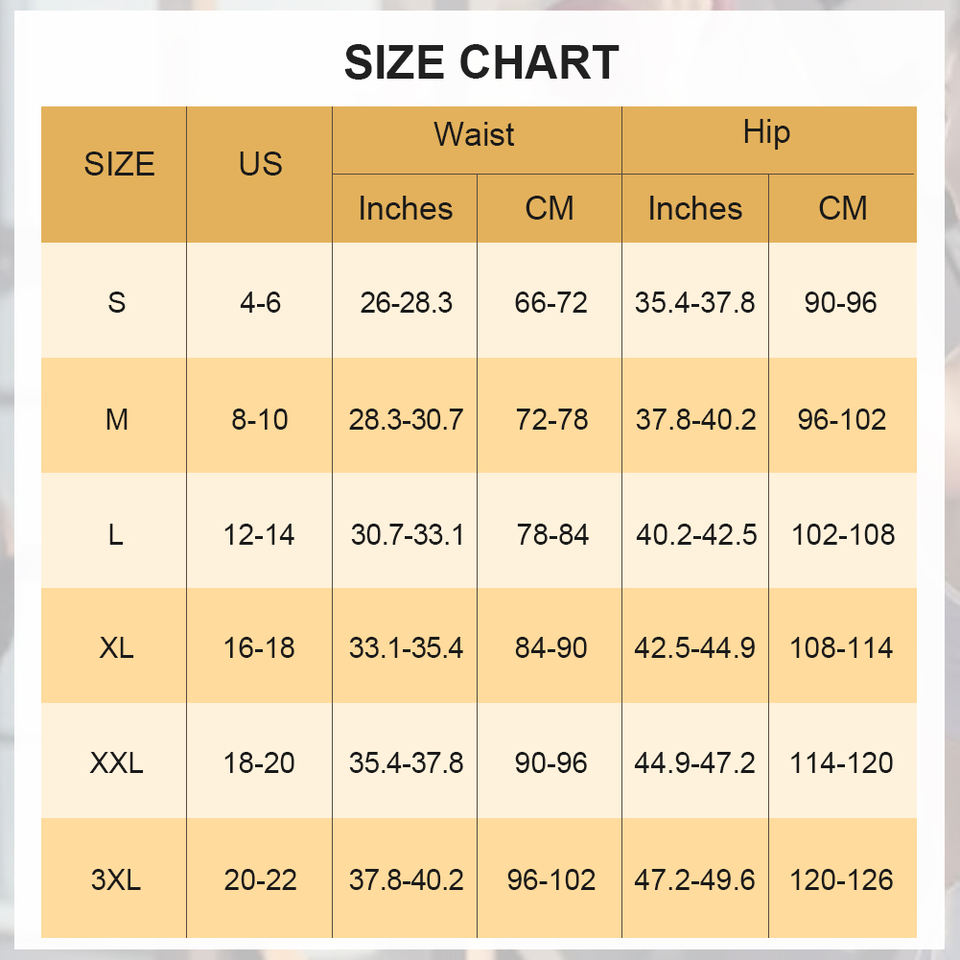The height and width of the screenshot is (960, 960).
Task: Select hip CM 108-114 for size XL
Action: (842, 648)
